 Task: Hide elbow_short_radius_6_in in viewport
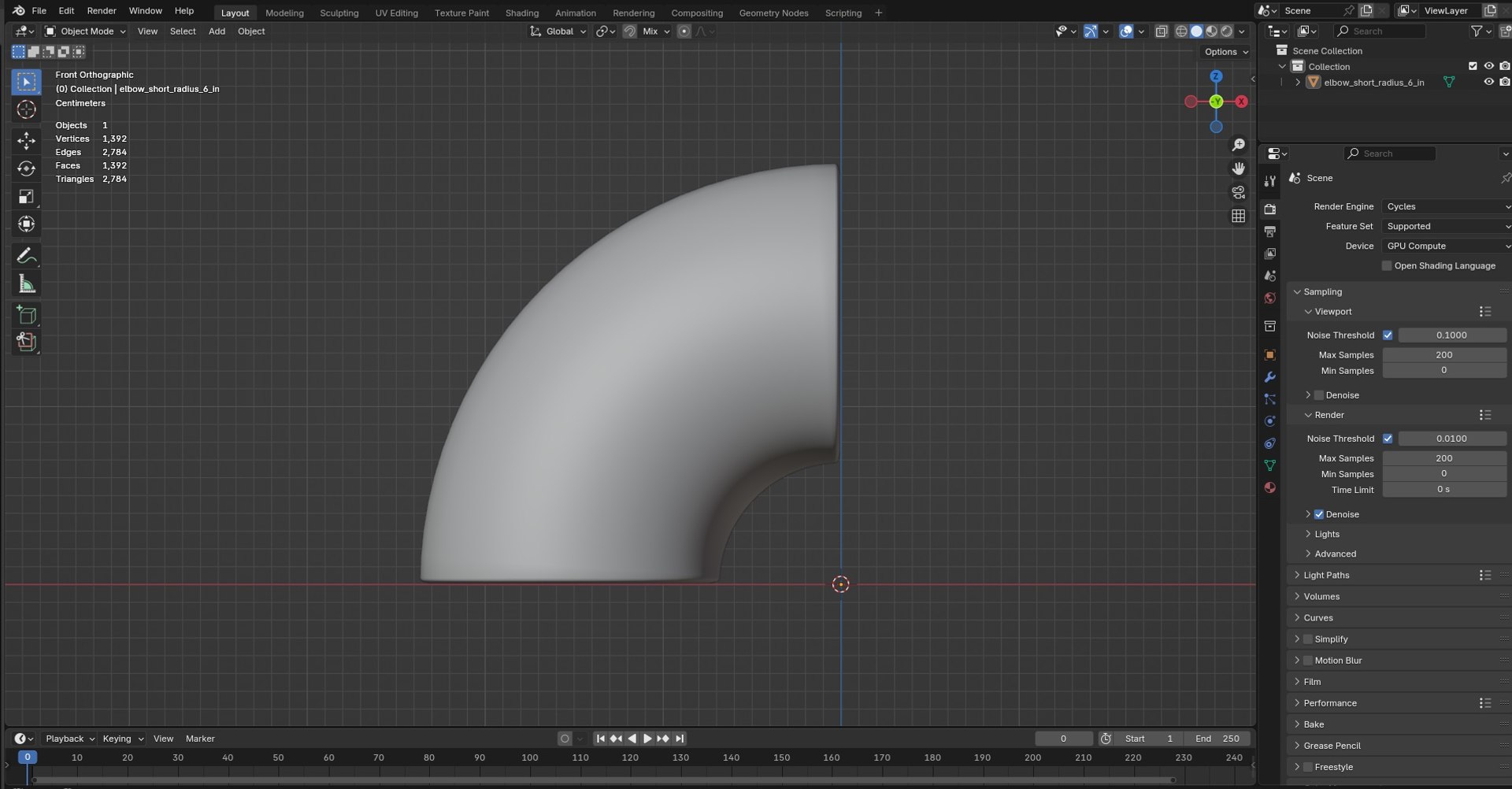point(1488,82)
